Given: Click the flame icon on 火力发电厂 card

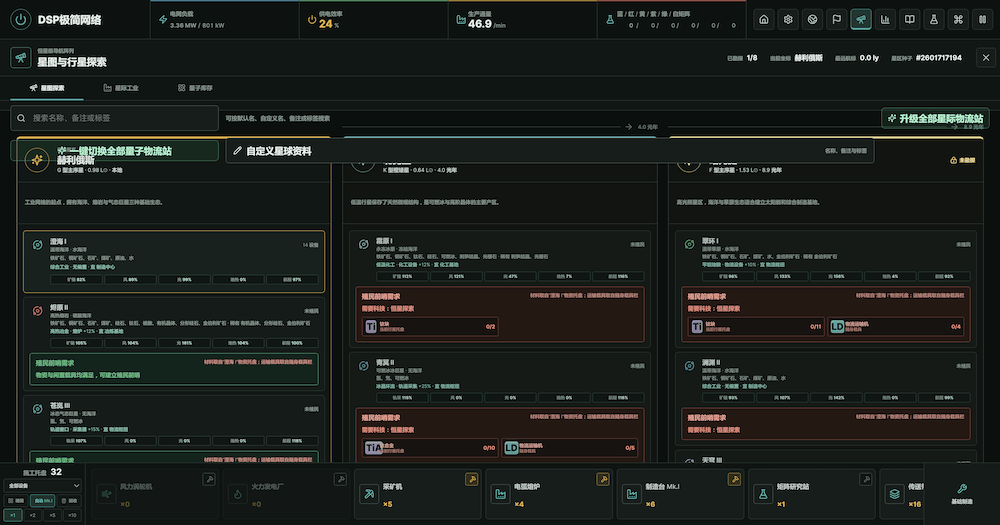Looking at the screenshot, I should click(x=237, y=494).
